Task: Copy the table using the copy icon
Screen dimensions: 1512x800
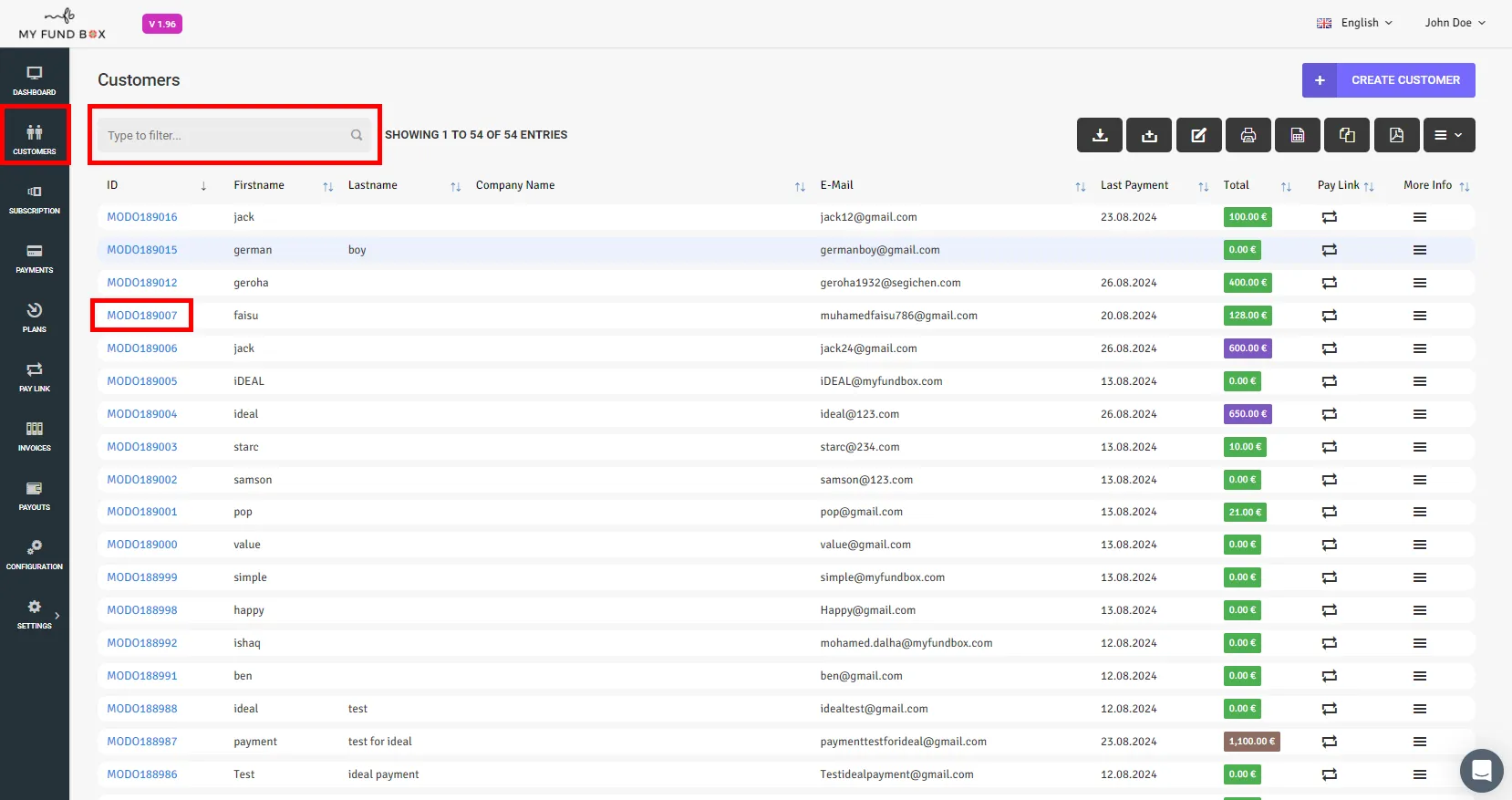Action: 1347,135
